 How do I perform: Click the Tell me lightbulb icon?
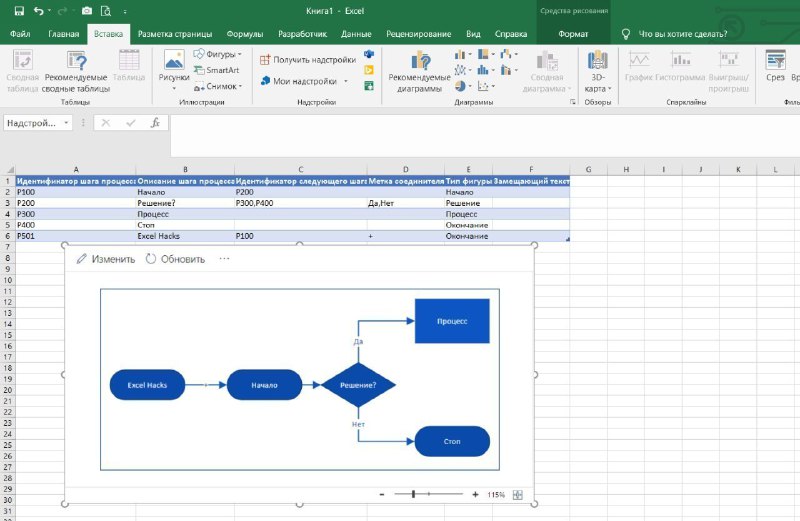pyautogui.click(x=626, y=34)
